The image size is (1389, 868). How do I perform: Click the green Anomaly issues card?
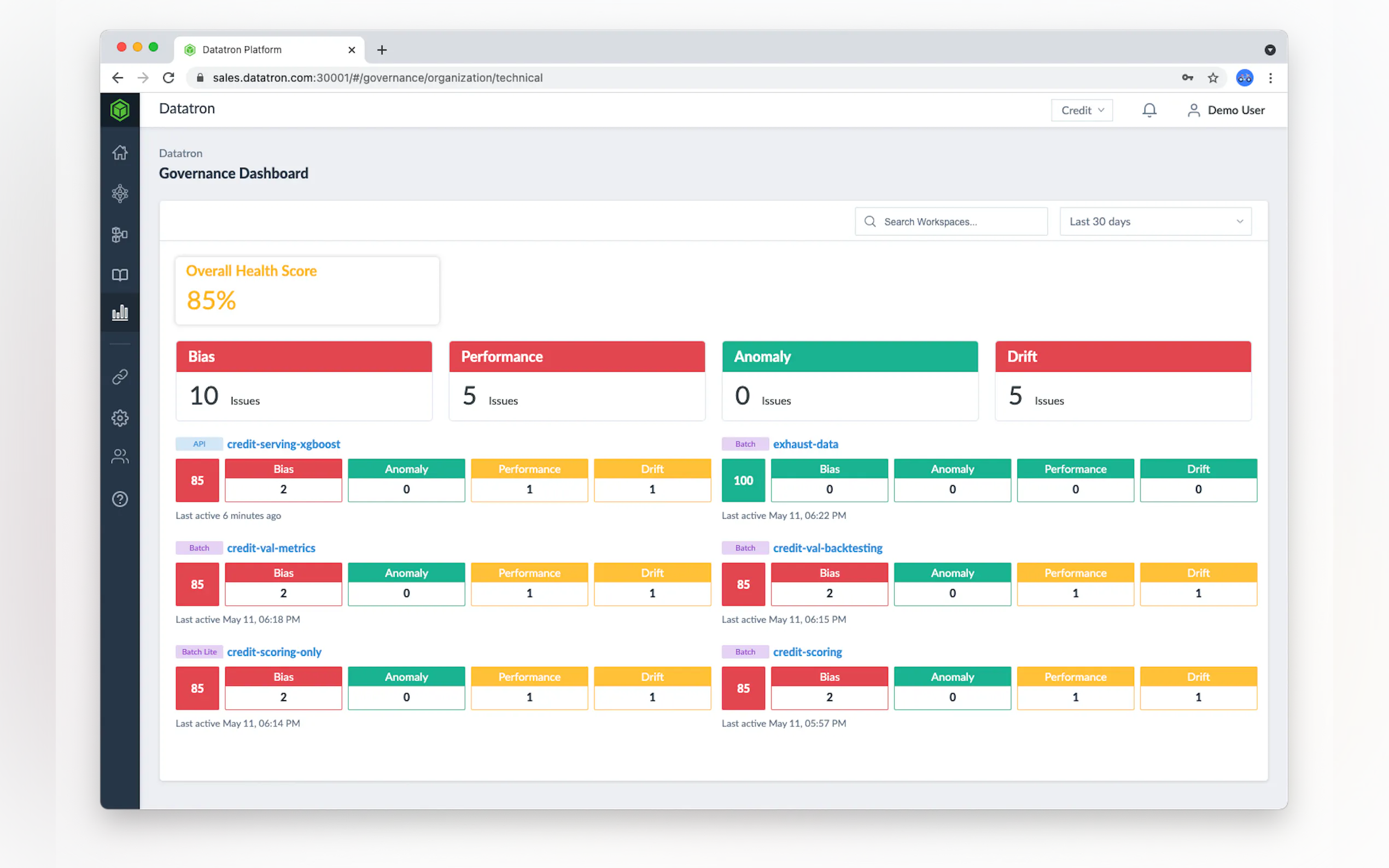tap(850, 380)
